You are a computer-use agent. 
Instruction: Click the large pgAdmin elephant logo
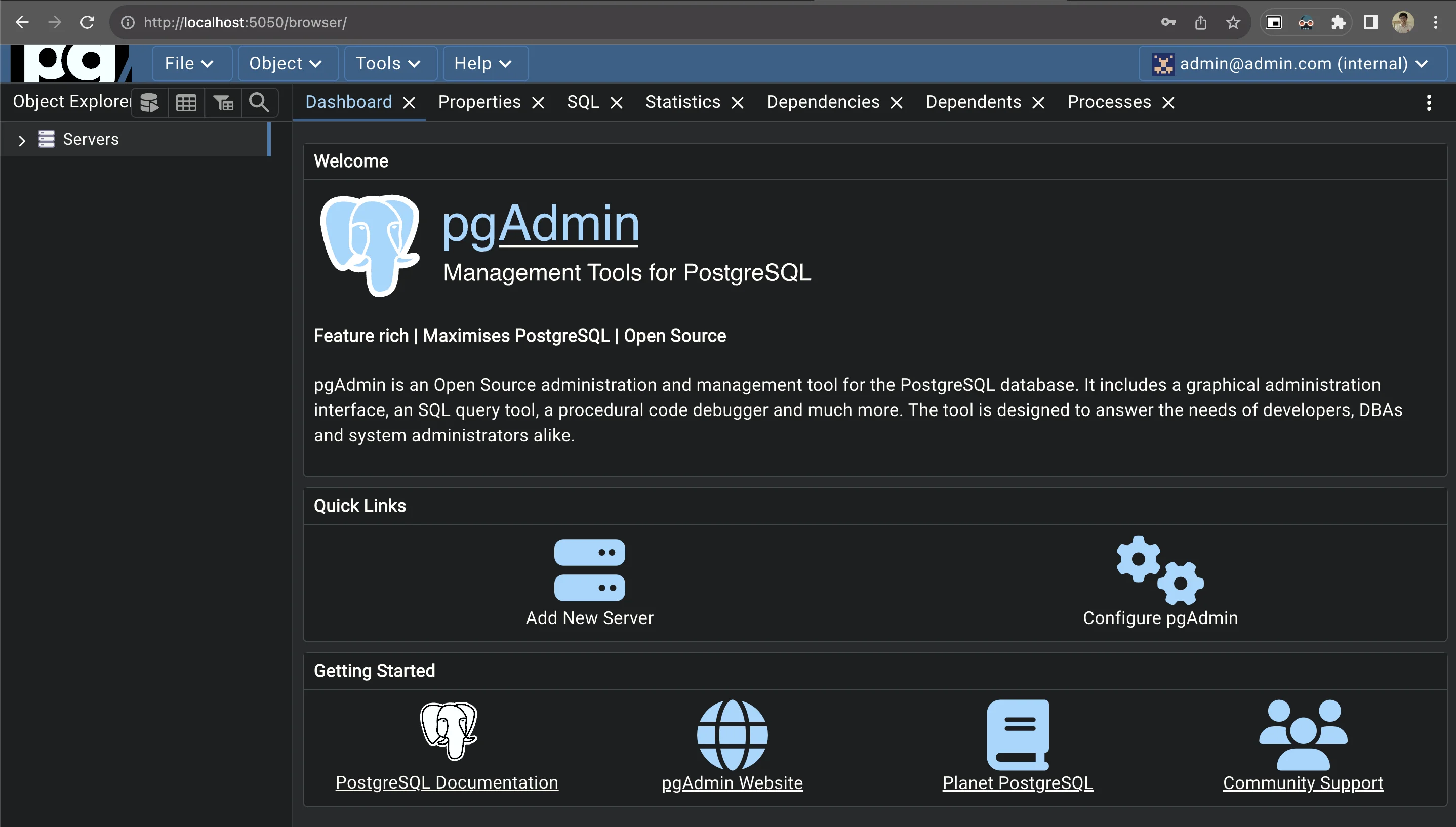click(370, 245)
